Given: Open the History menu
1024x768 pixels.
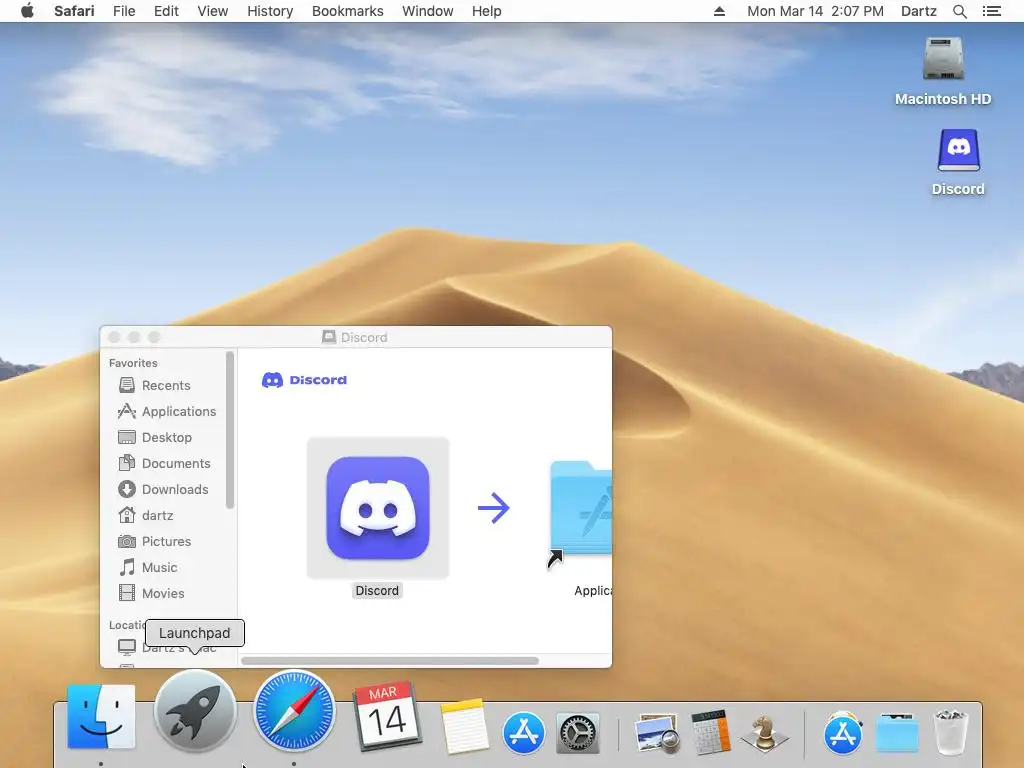Looking at the screenshot, I should [270, 11].
